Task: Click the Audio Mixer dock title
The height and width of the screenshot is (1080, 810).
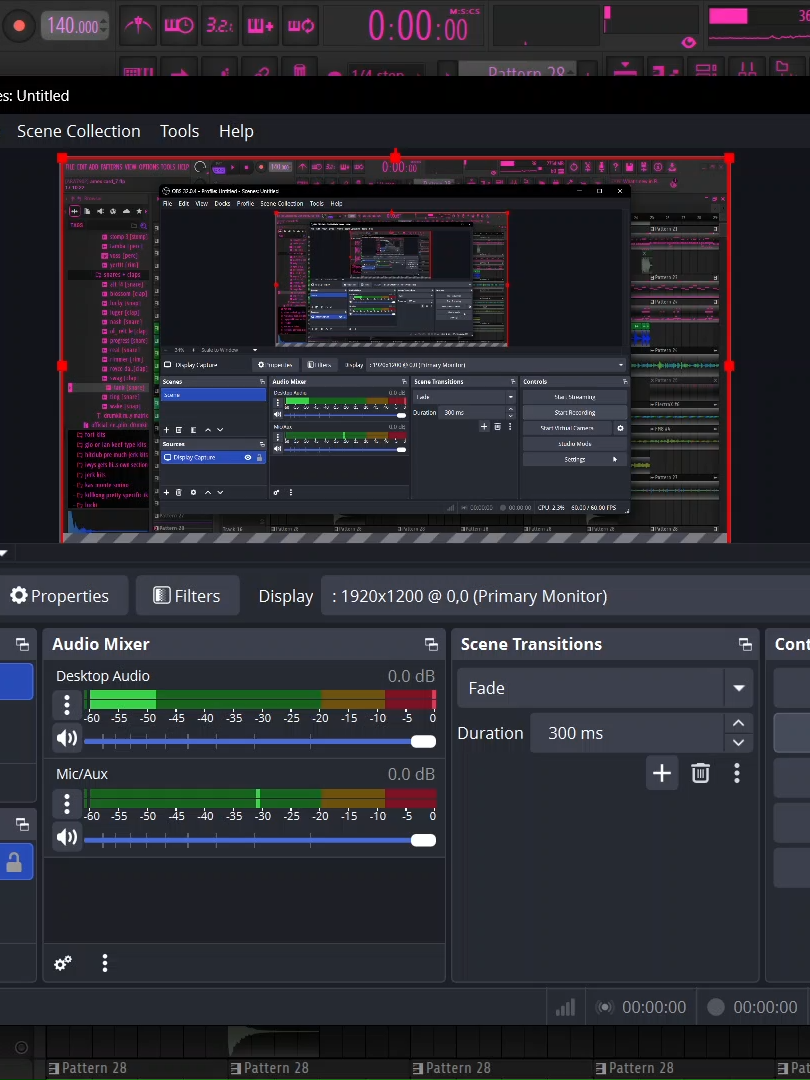Action: [101, 644]
